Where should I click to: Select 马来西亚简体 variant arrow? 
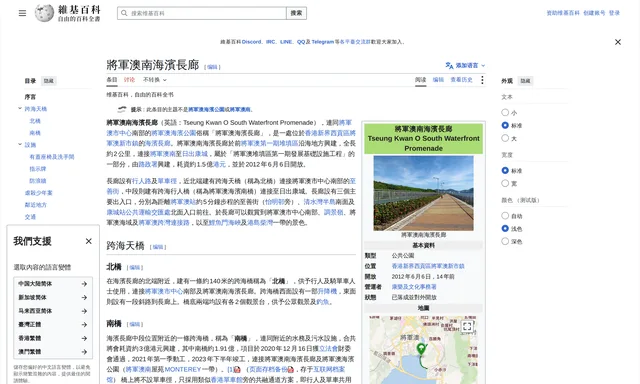coord(84,311)
